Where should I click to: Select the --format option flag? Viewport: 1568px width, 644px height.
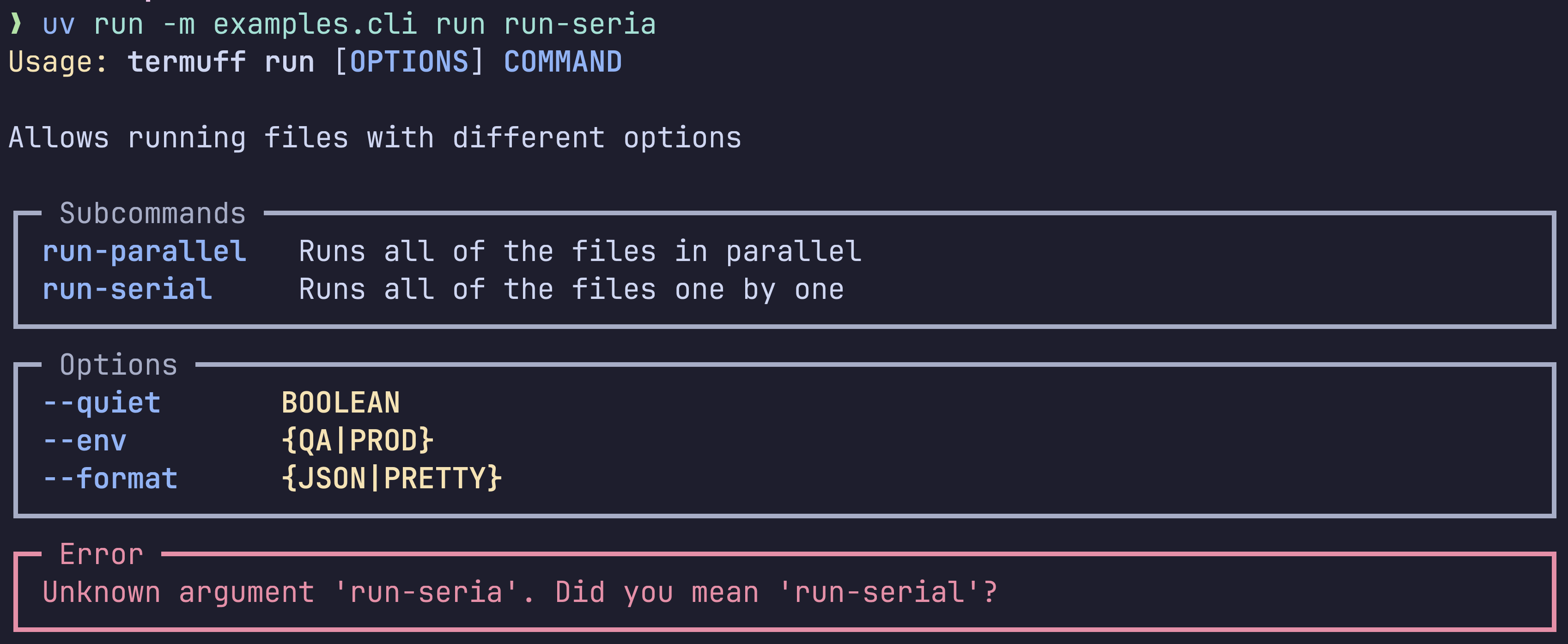click(x=110, y=479)
